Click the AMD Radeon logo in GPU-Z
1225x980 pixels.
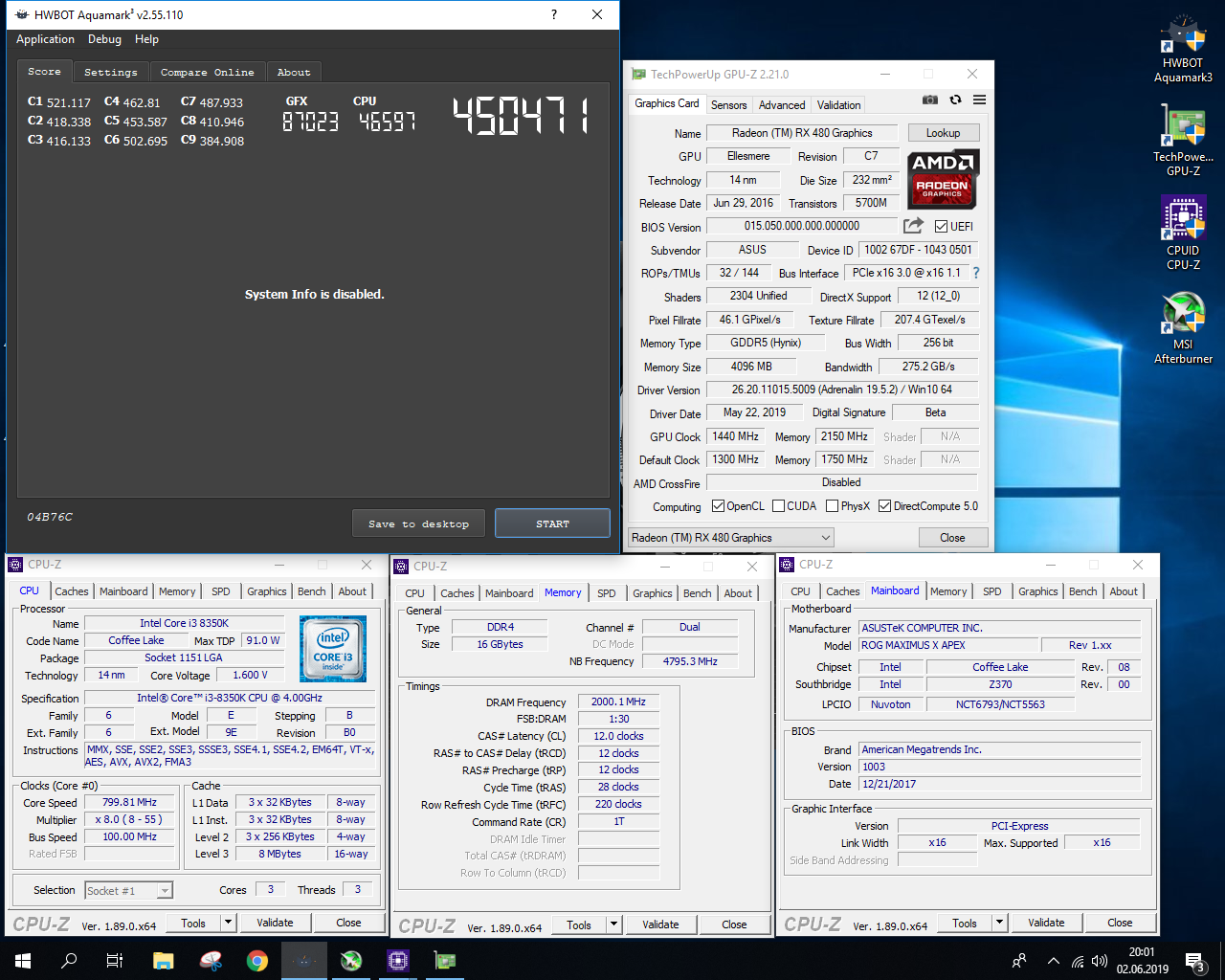[x=943, y=179]
